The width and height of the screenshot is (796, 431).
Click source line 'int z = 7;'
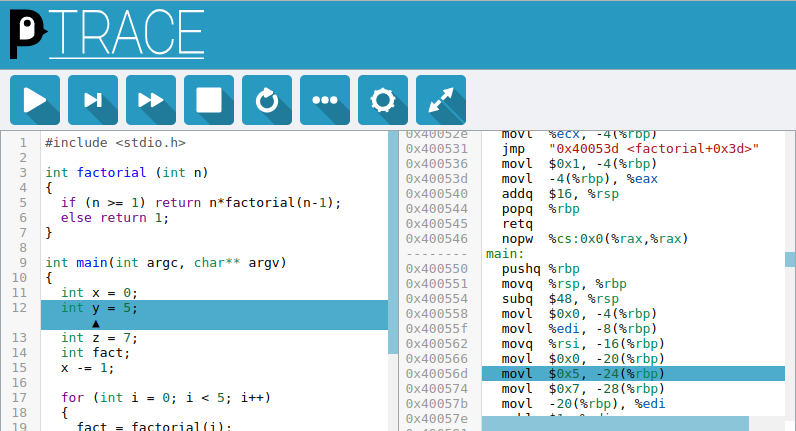pyautogui.click(x=99, y=338)
